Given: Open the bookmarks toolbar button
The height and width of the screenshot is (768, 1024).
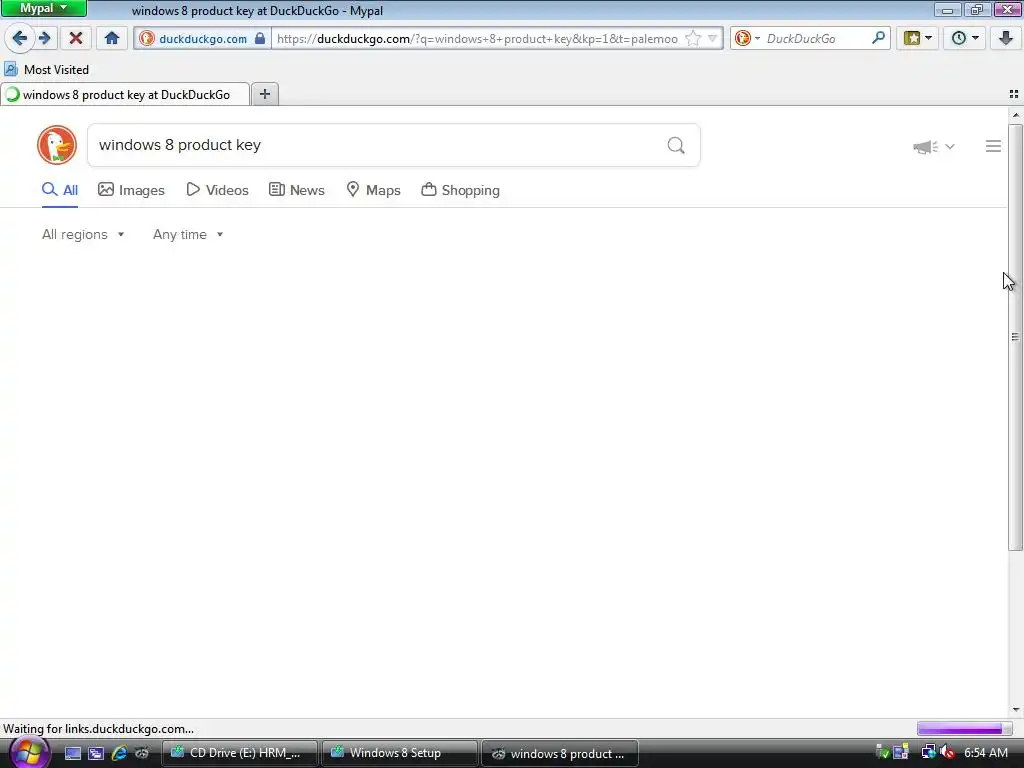Looking at the screenshot, I should click(918, 38).
